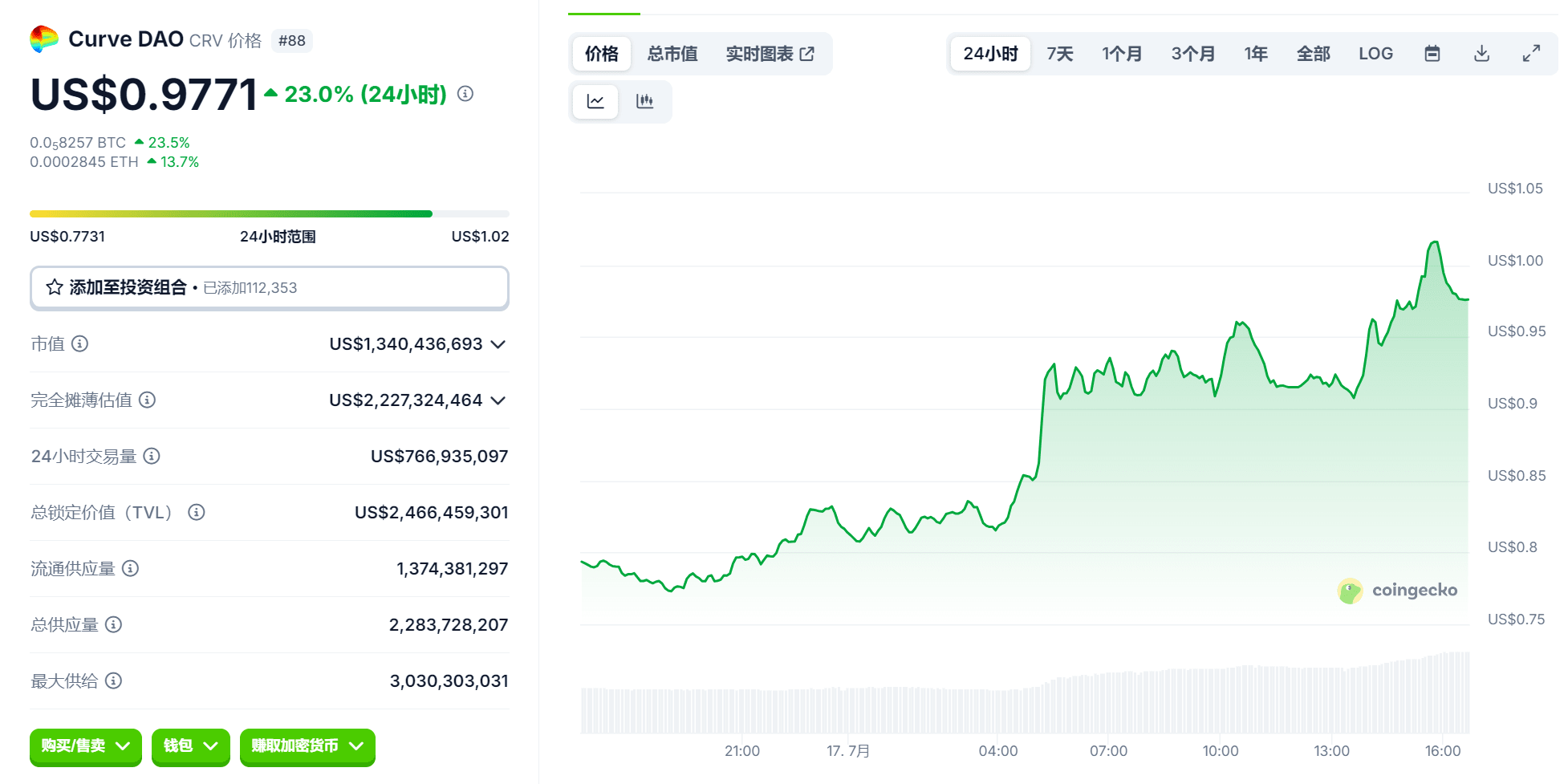This screenshot has width=1568, height=784.
Task: Open the calendar date range picker icon
Action: pyautogui.click(x=1432, y=54)
